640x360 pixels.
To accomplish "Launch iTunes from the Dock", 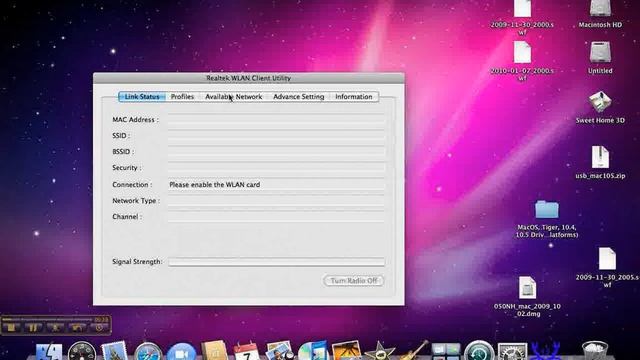I will pyautogui.click(x=313, y=351).
